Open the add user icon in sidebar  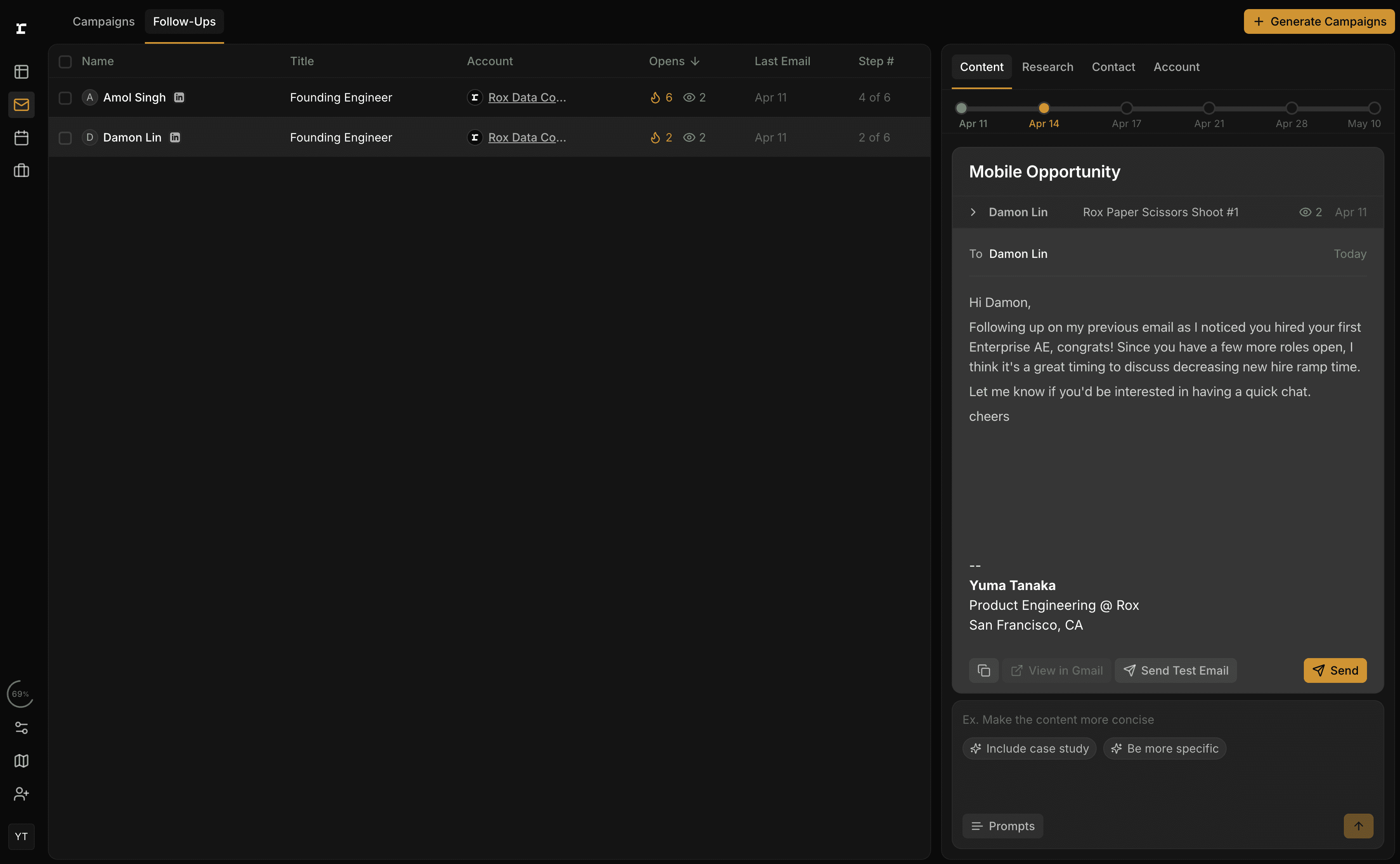coord(21,794)
